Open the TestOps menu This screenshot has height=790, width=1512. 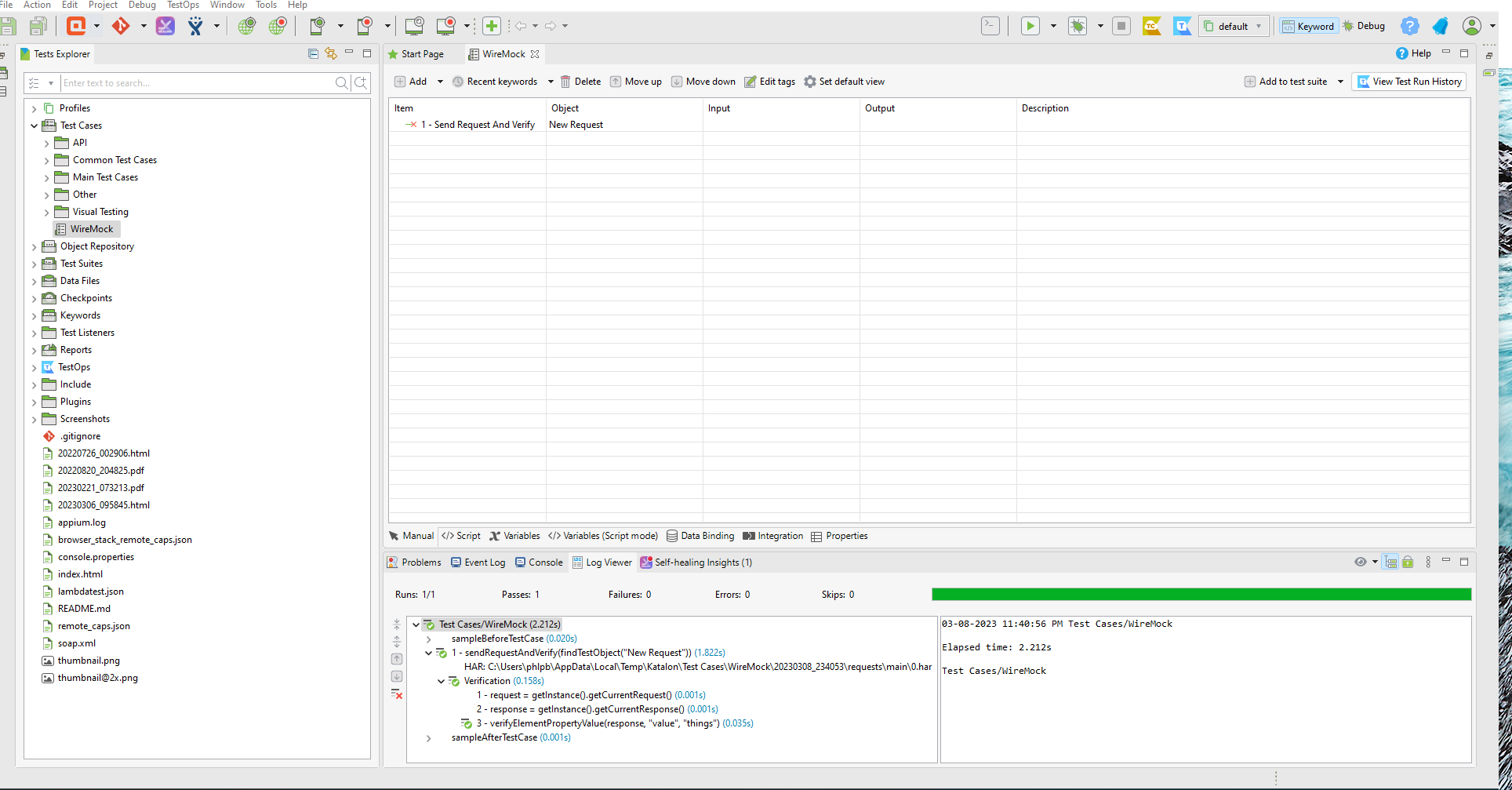pyautogui.click(x=183, y=5)
